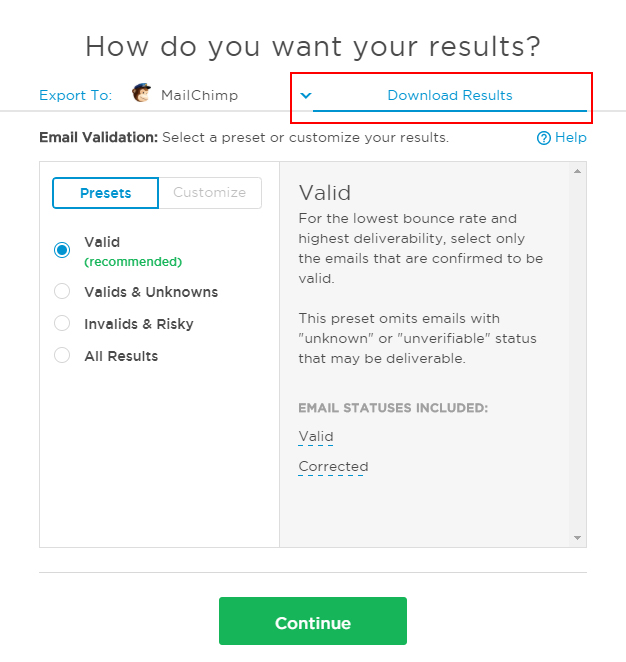Choose MailChimp as export destination

coord(199,96)
